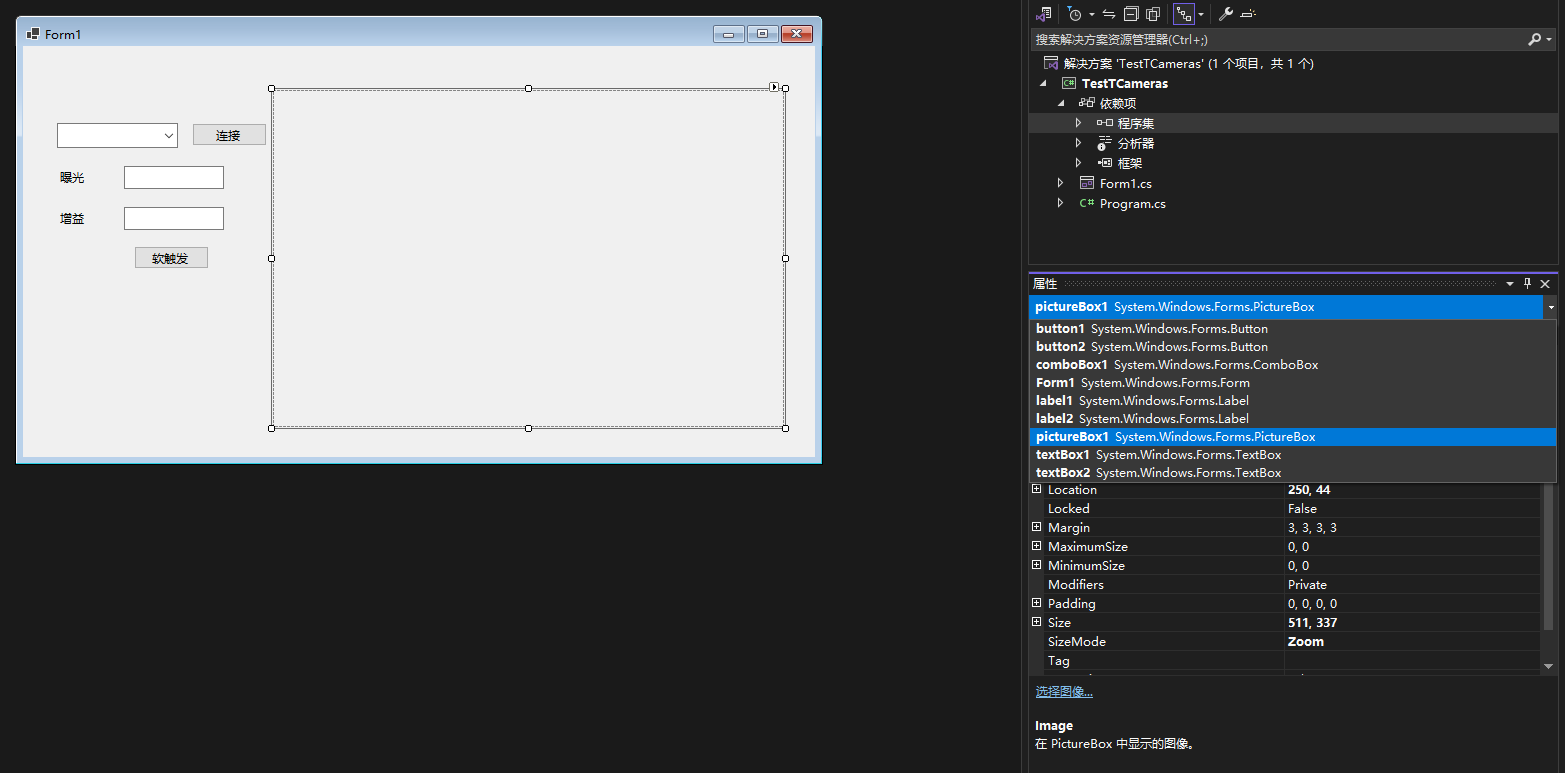Expand the MaximumSize property
The image size is (1565, 773).
(1037, 547)
